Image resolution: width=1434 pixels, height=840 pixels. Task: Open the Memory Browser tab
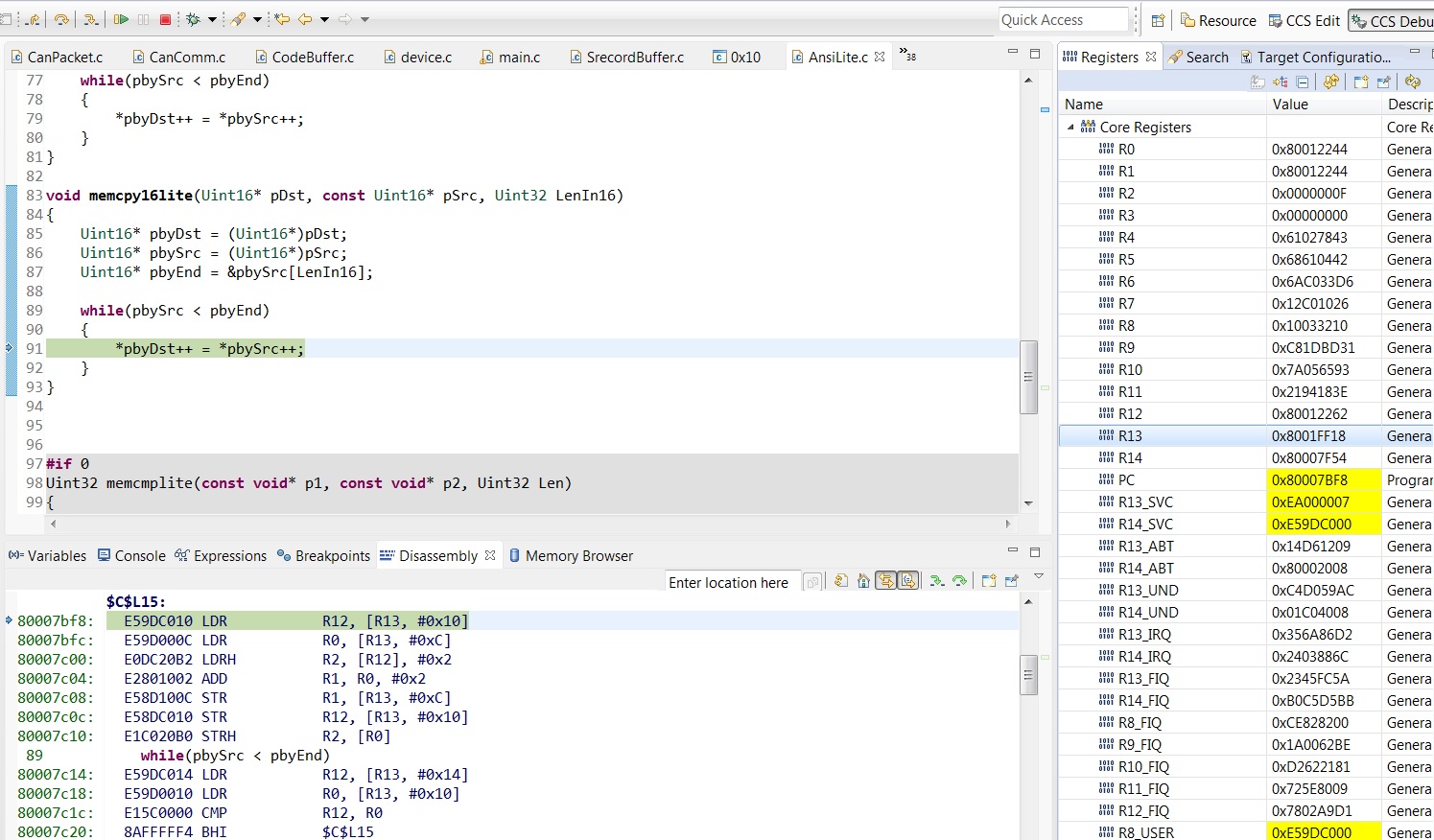(x=571, y=555)
